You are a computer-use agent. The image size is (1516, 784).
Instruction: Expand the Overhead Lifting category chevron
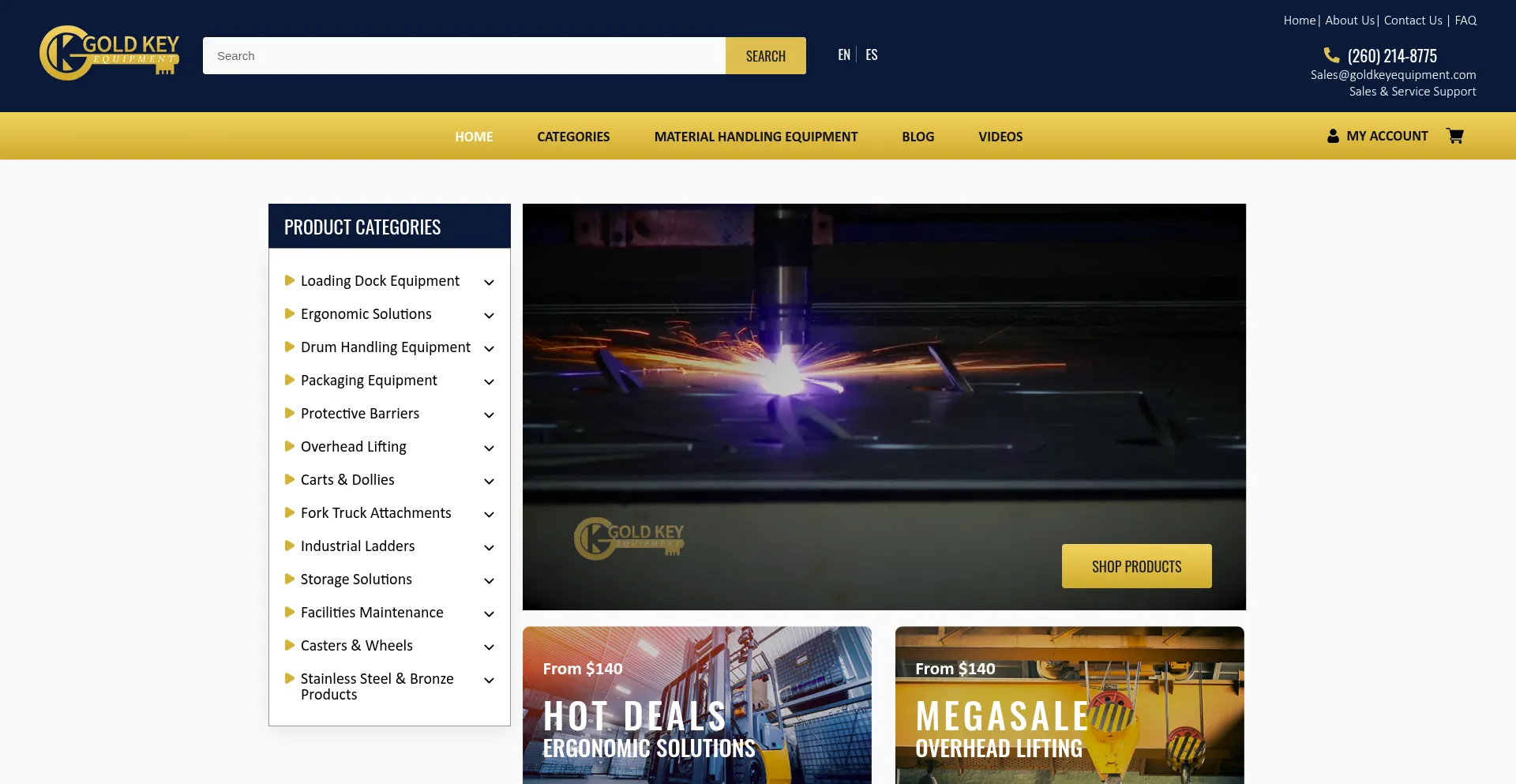pos(489,448)
